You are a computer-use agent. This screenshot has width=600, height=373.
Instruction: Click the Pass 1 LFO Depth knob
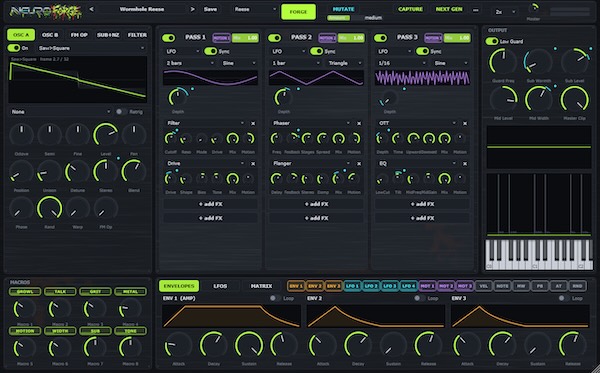[x=178, y=97]
